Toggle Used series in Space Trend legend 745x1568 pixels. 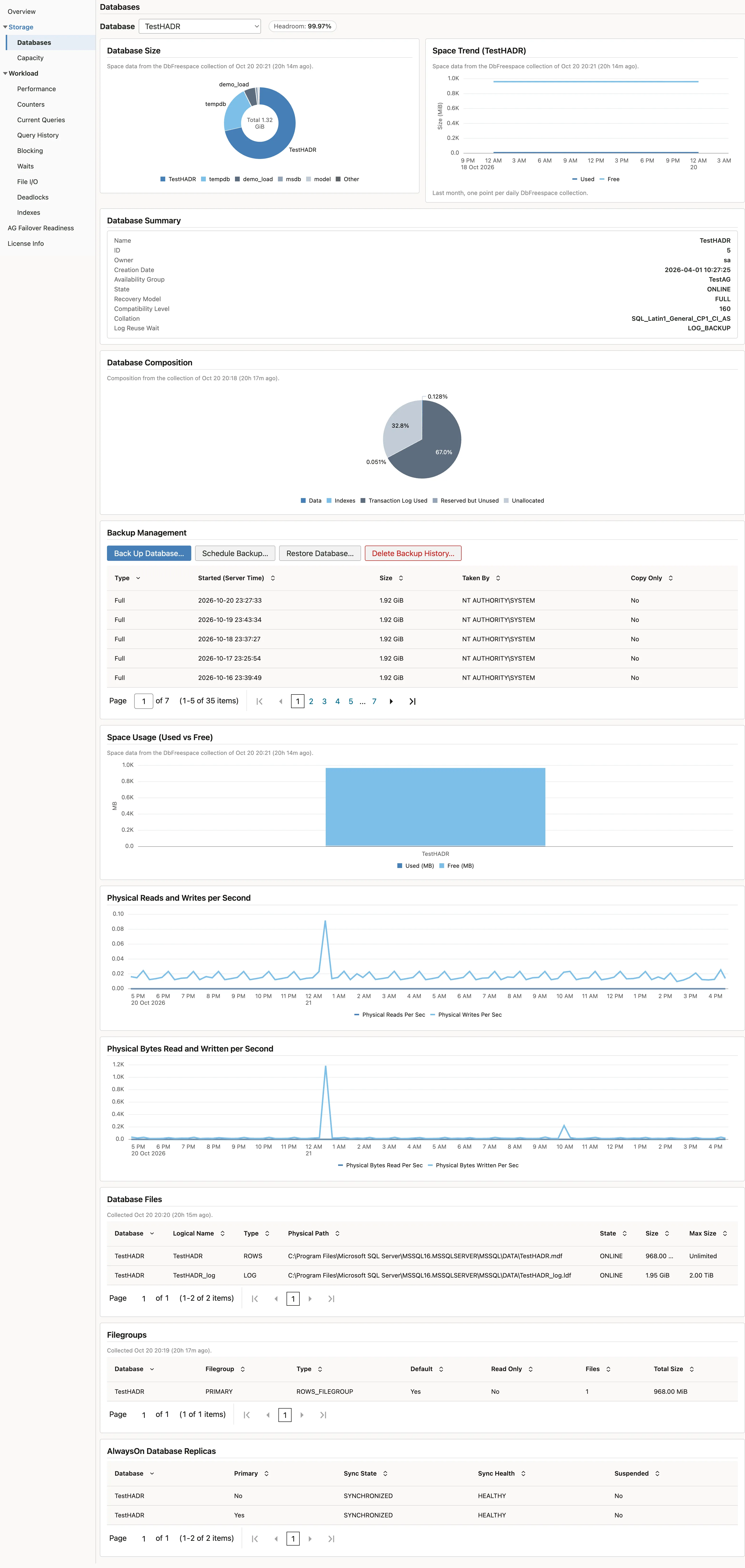(583, 179)
